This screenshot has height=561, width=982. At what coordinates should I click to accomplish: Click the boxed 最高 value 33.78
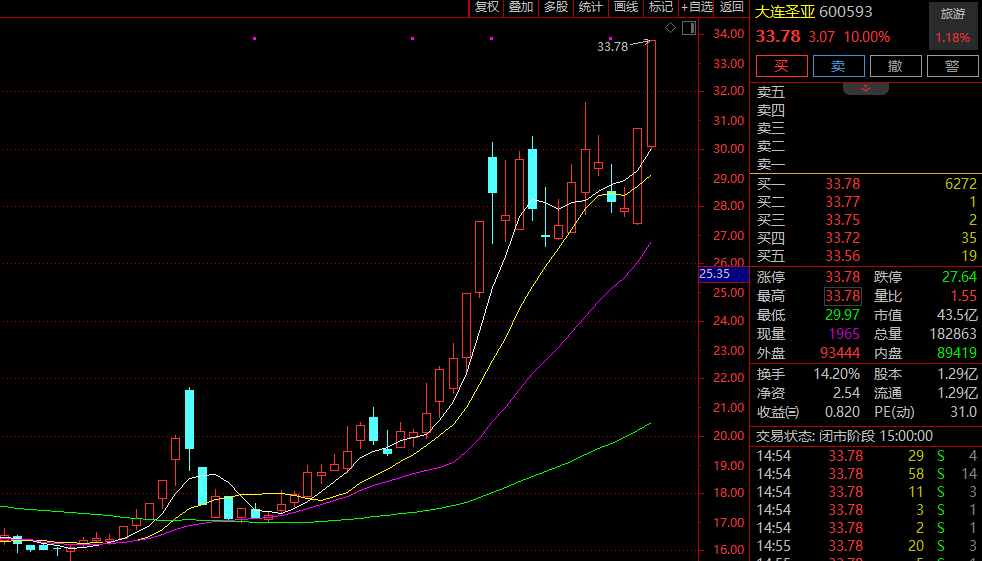point(842,296)
